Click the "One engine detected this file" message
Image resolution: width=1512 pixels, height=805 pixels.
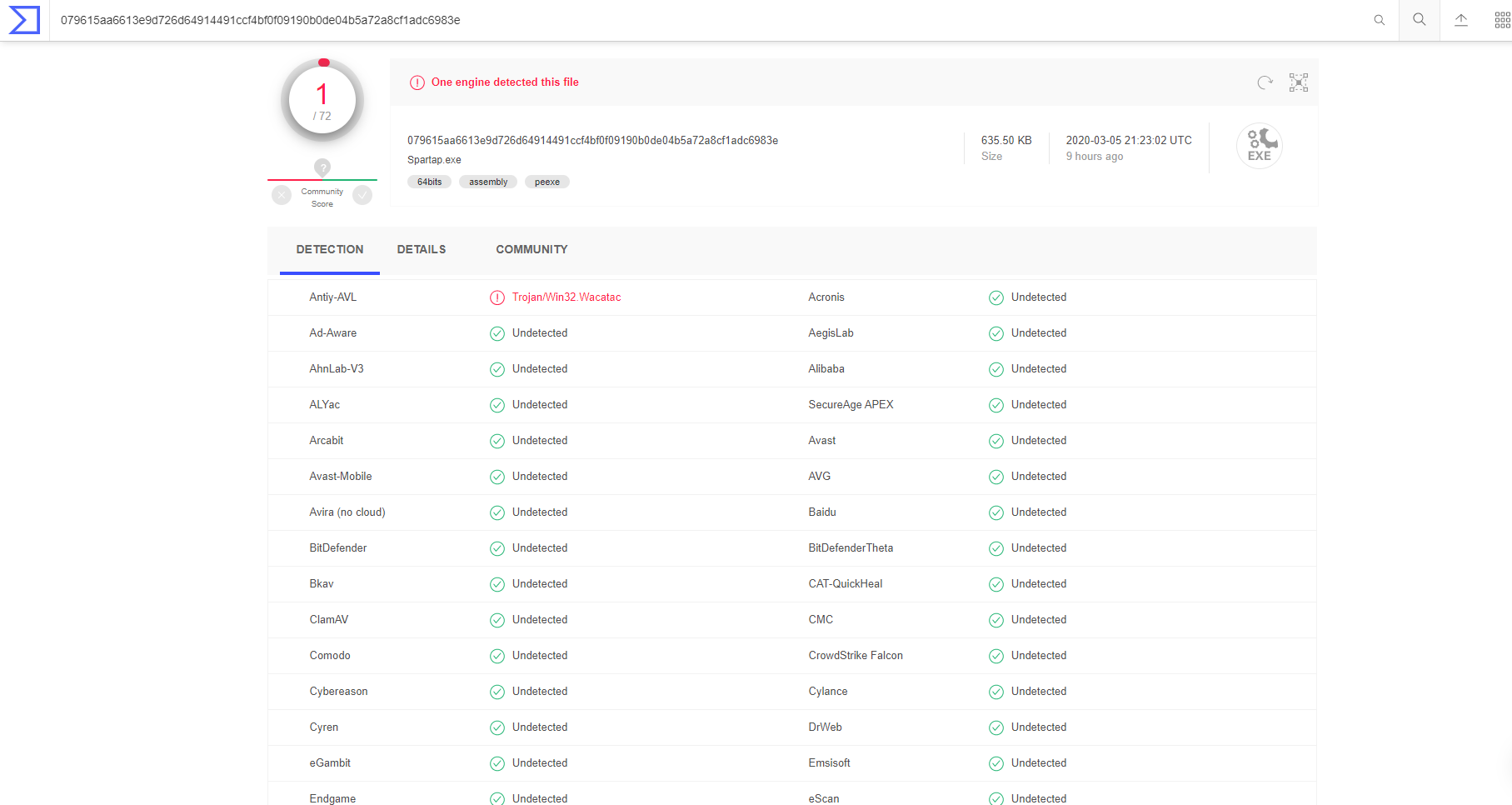pyautogui.click(x=505, y=82)
